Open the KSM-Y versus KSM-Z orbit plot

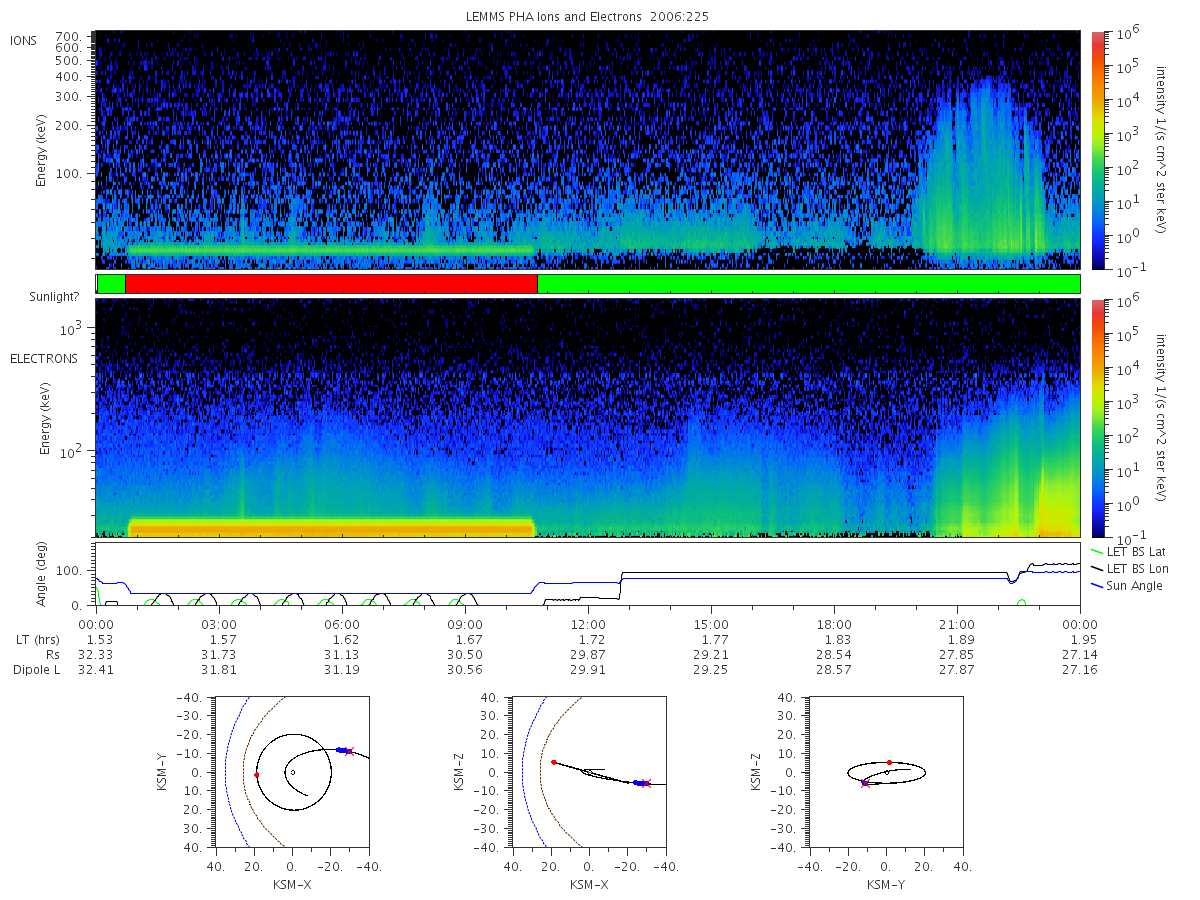pos(886,772)
